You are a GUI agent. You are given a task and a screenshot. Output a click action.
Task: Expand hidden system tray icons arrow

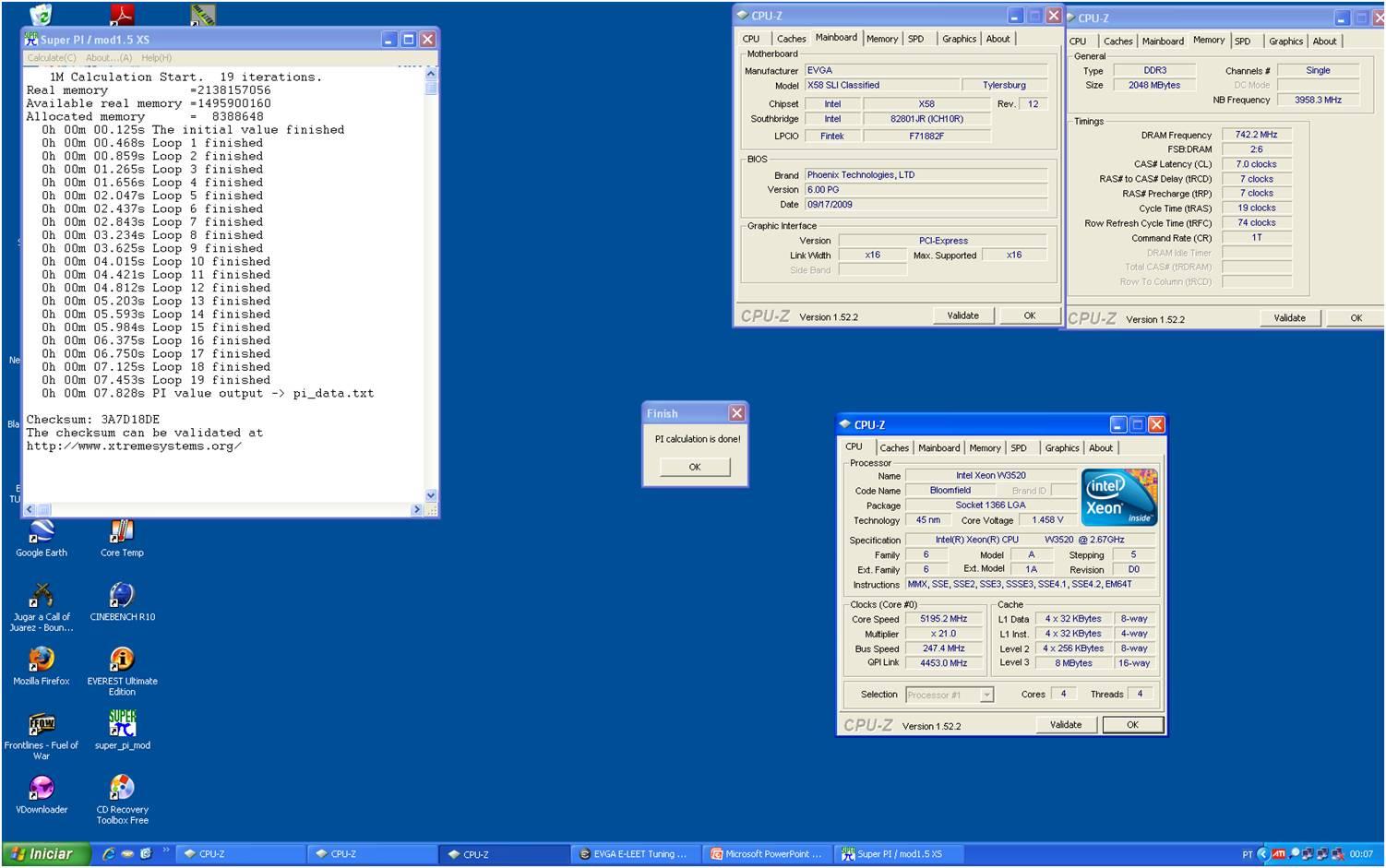coord(1263,854)
